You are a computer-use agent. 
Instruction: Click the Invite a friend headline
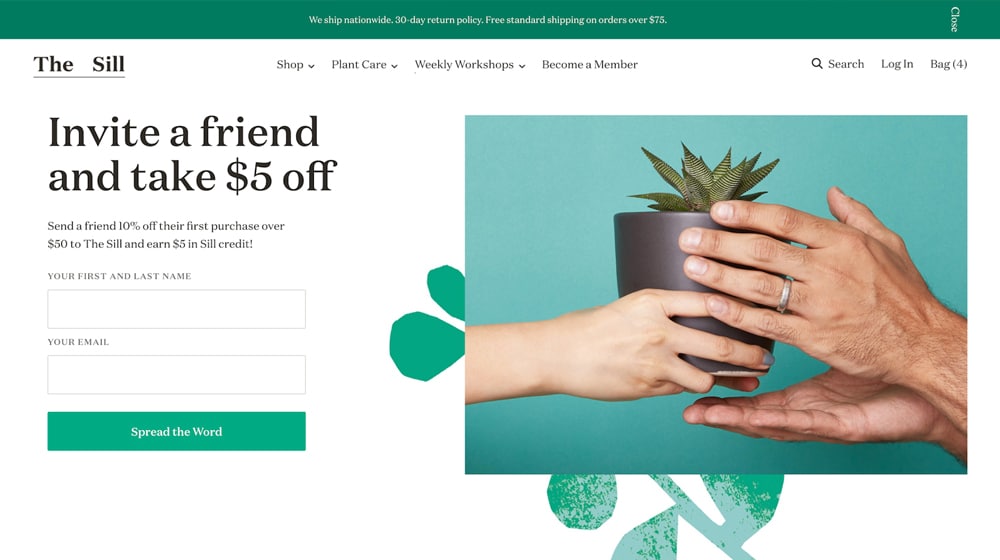[x=192, y=154]
